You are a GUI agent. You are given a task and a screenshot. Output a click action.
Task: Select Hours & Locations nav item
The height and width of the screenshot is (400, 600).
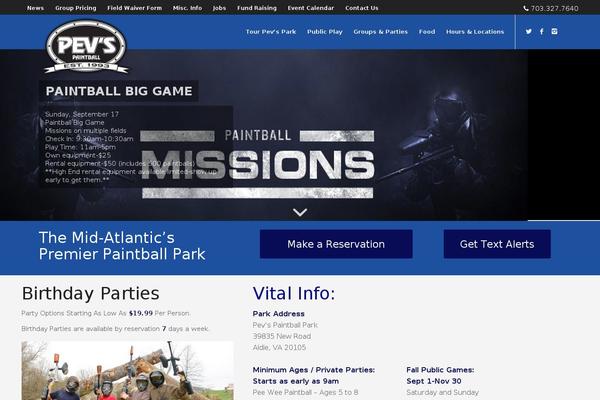(475, 32)
